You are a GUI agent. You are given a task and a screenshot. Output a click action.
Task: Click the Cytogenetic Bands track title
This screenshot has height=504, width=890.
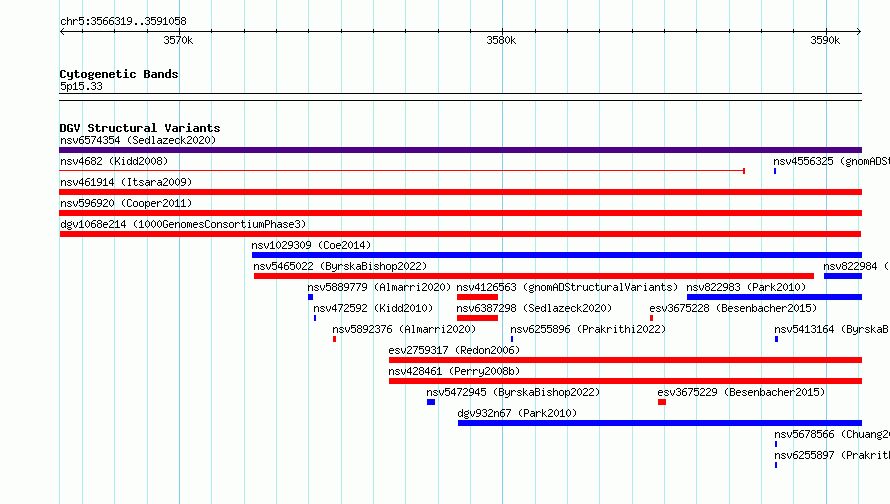pyautogui.click(x=119, y=74)
